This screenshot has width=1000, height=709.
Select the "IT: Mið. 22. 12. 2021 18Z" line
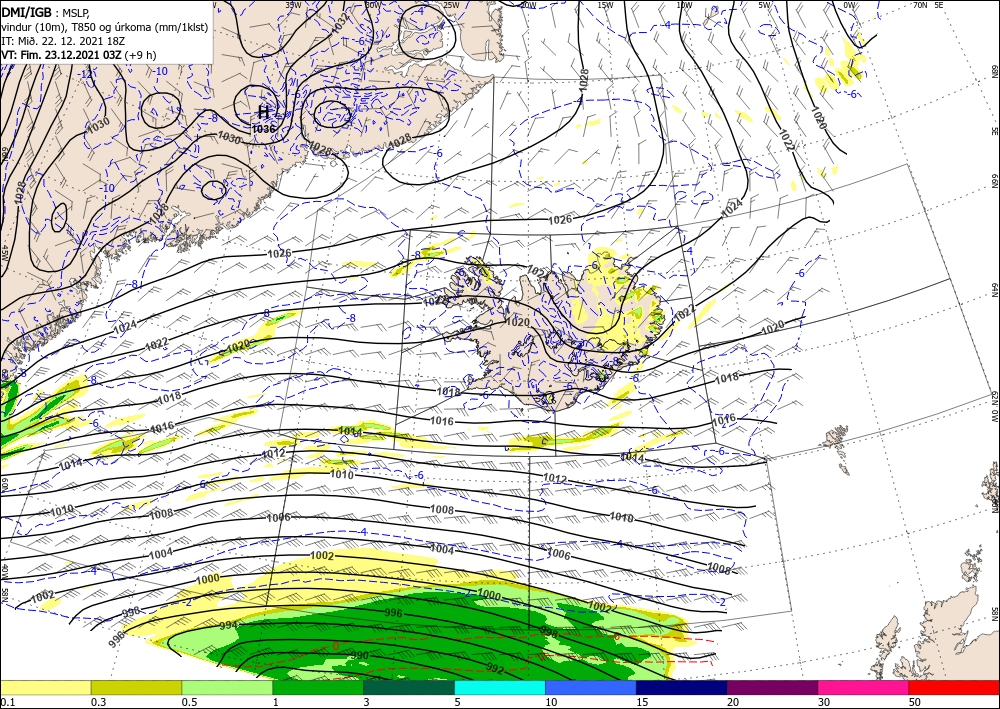[x=63, y=40]
